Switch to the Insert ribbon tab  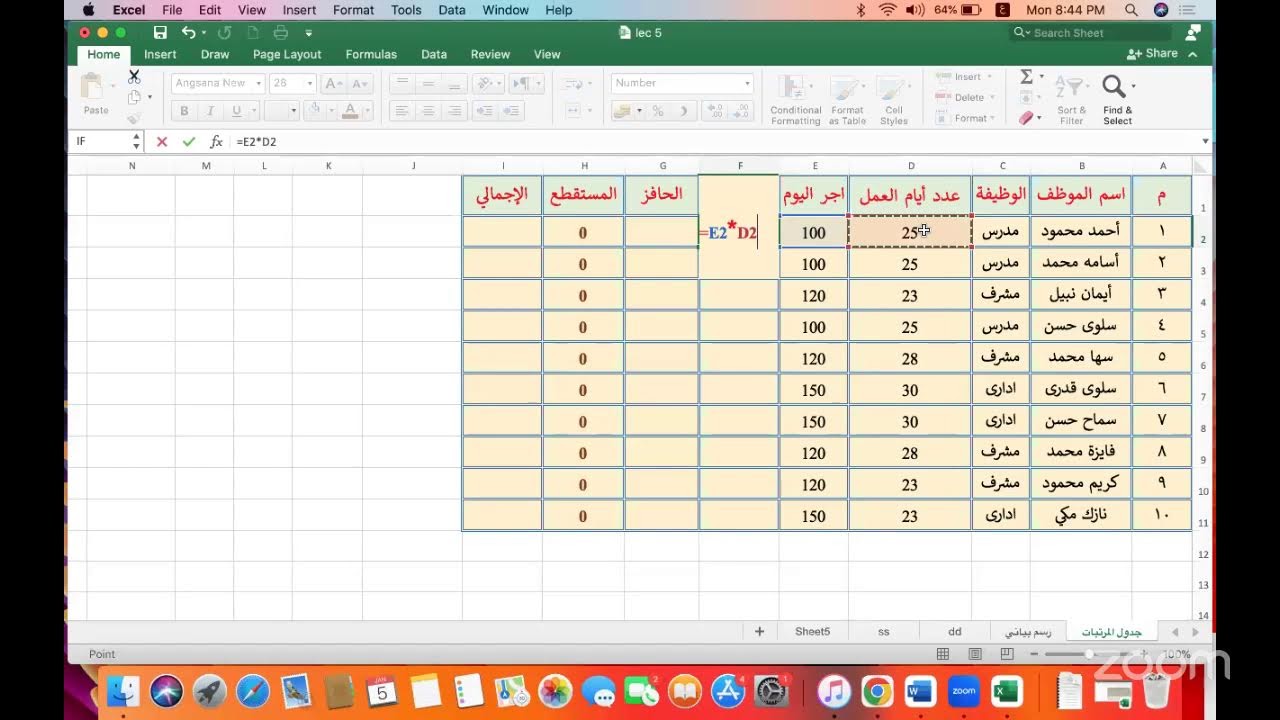160,54
